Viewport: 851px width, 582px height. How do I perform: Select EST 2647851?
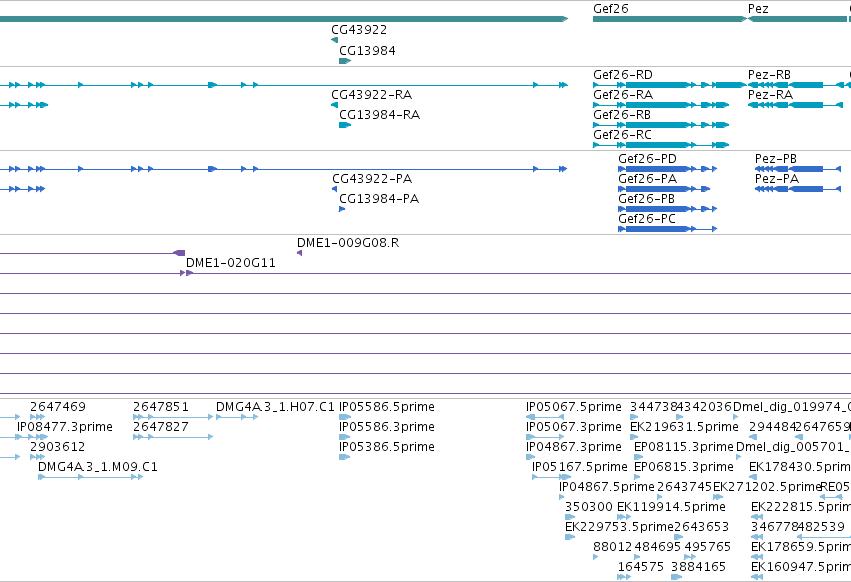click(x=173, y=417)
